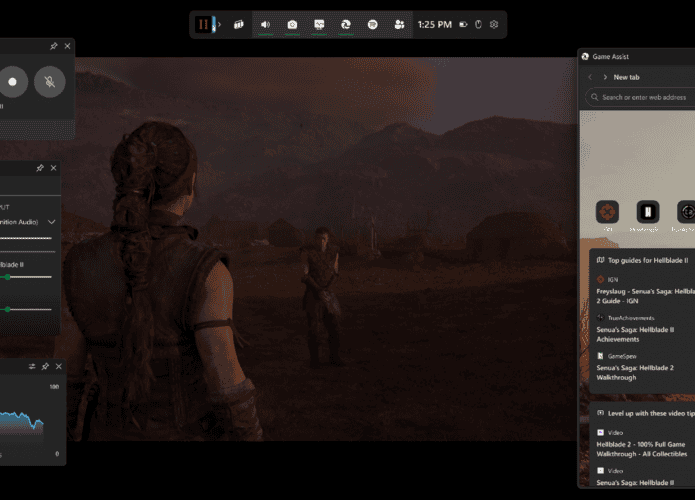This screenshot has height=500, width=695.
Task: Open the Freyslaug IGN guide link
Action: tap(645, 296)
